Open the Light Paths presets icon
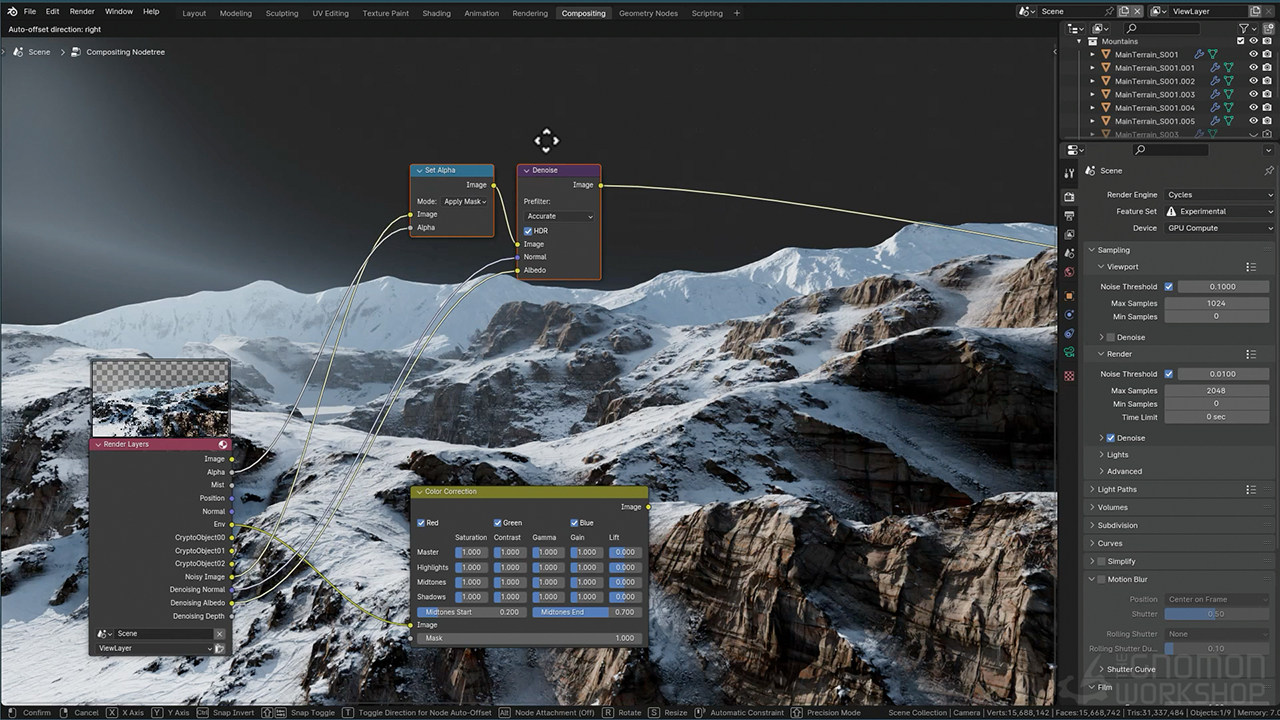 click(x=1251, y=490)
